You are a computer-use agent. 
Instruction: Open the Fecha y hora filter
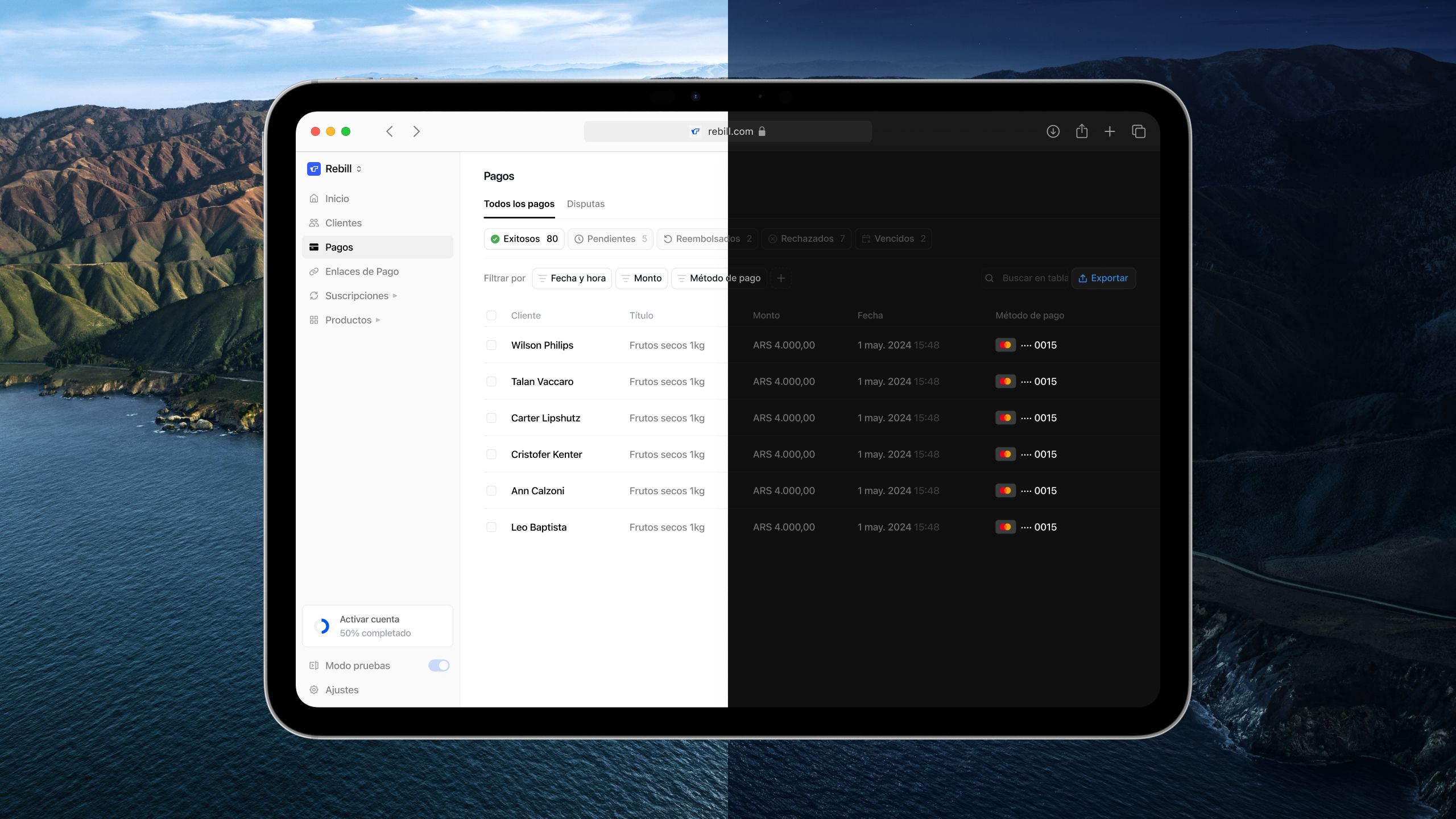coord(572,278)
